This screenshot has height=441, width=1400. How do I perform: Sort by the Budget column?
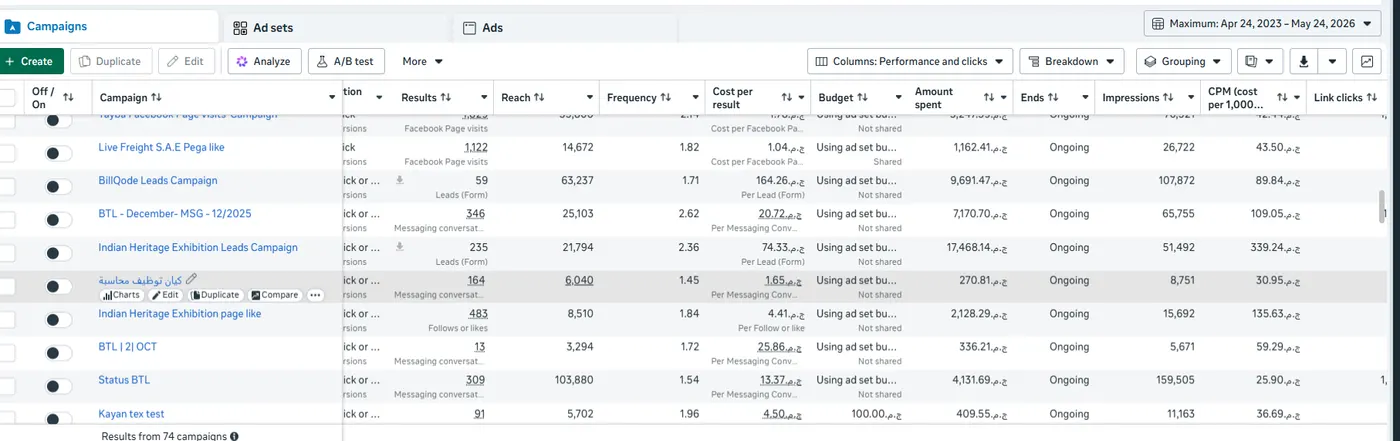click(x=862, y=97)
